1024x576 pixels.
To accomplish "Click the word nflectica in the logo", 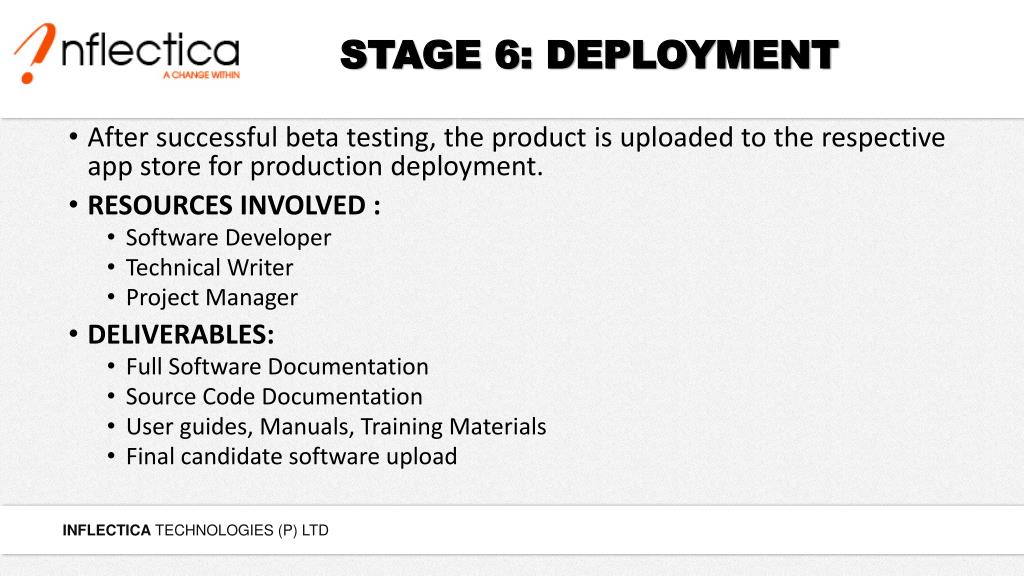I will point(151,50).
